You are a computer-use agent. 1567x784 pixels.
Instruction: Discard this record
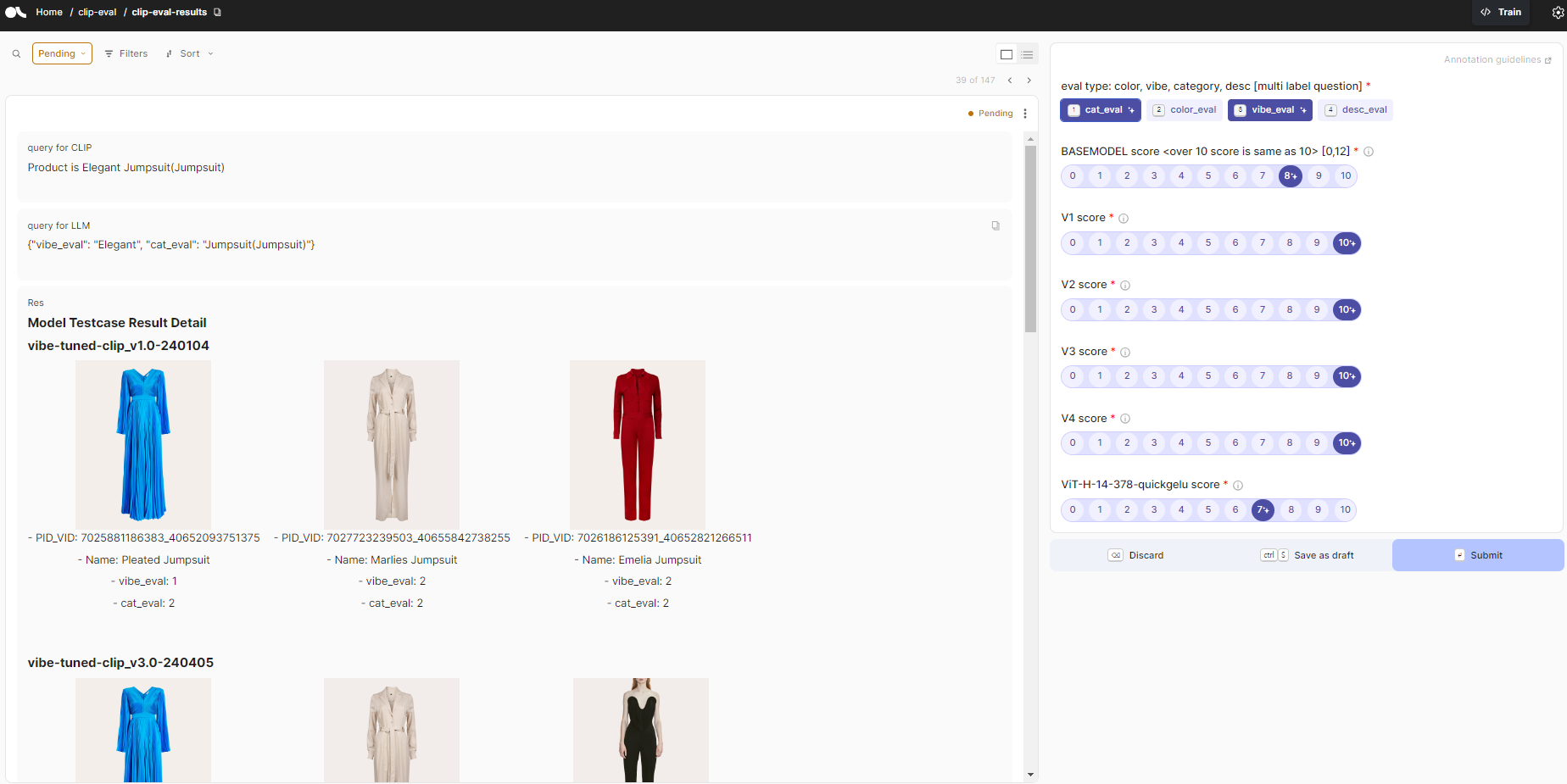pyautogui.click(x=1136, y=555)
